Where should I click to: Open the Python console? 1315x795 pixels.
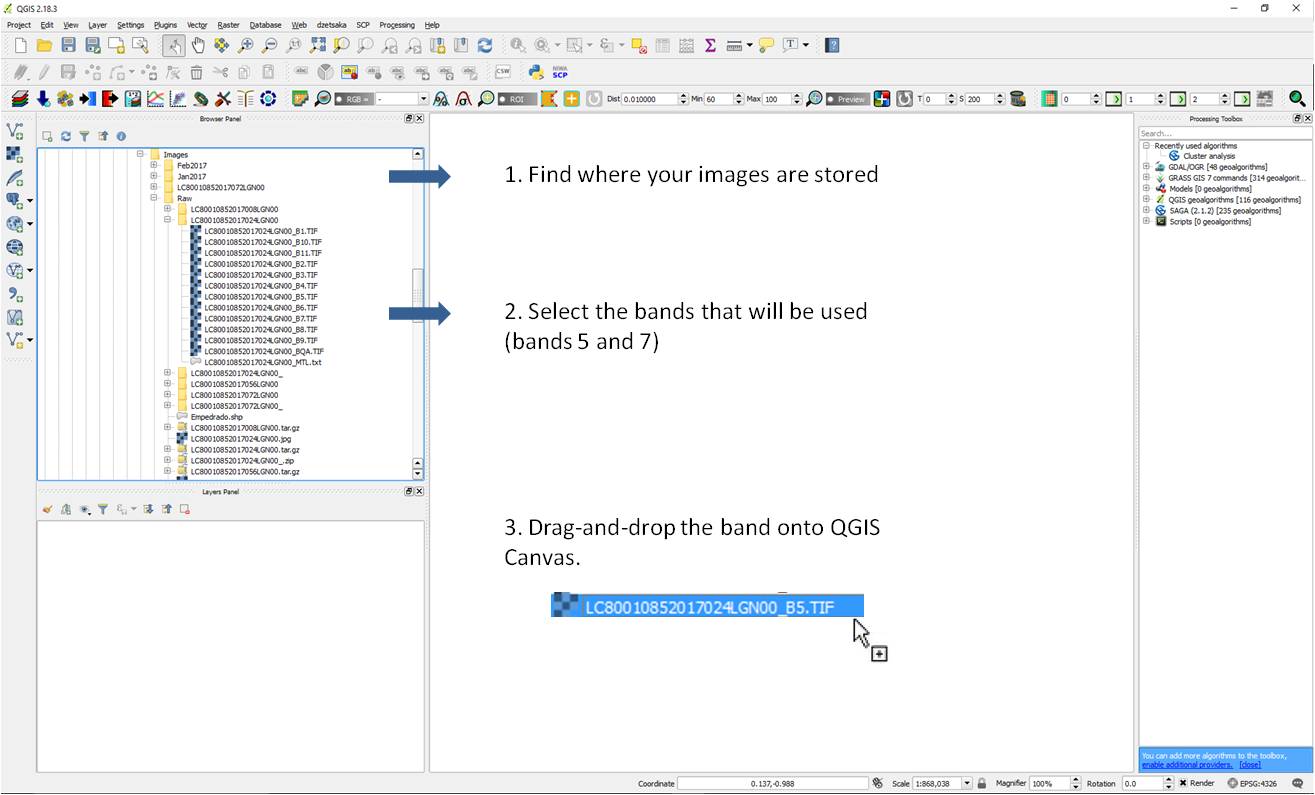(x=536, y=72)
